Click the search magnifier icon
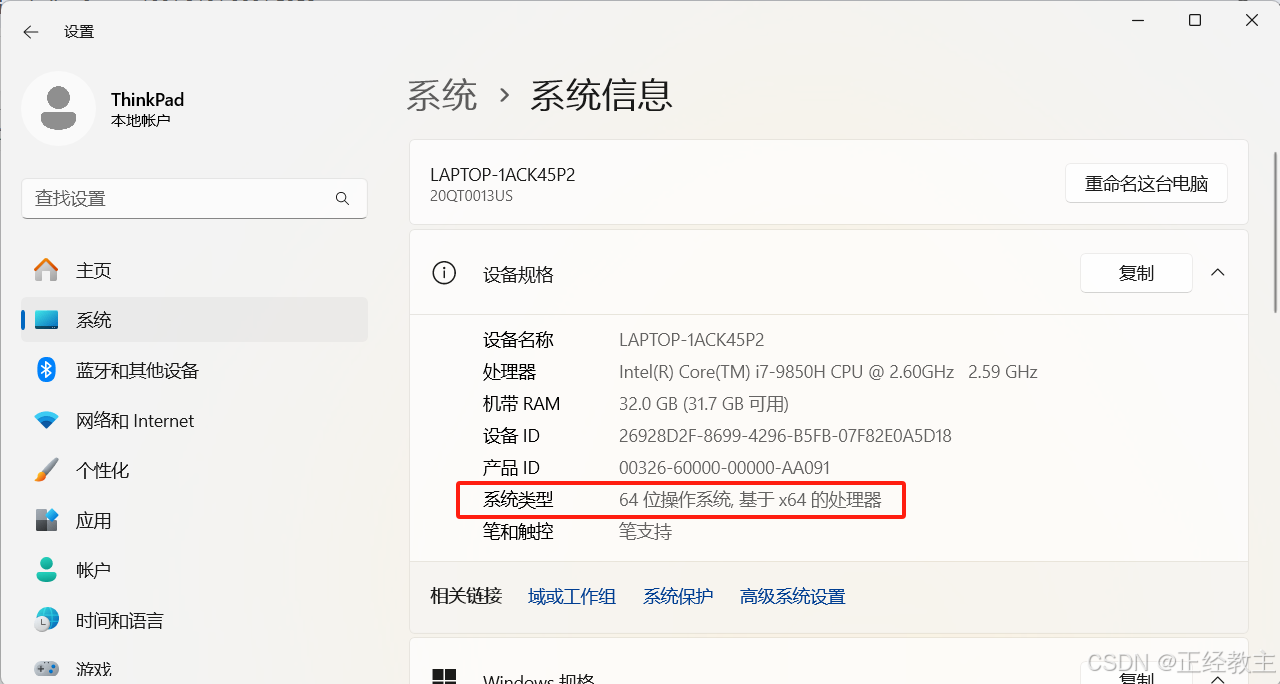Image resolution: width=1280 pixels, height=684 pixels. click(x=342, y=199)
